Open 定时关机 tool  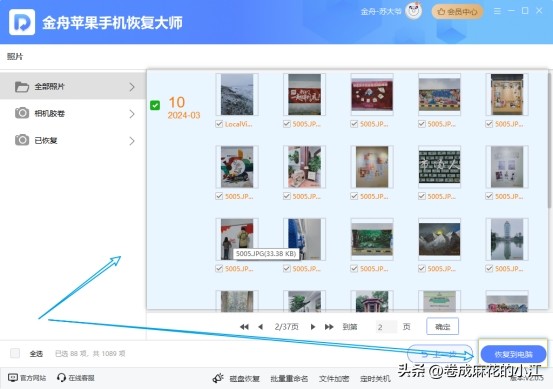tap(375, 378)
